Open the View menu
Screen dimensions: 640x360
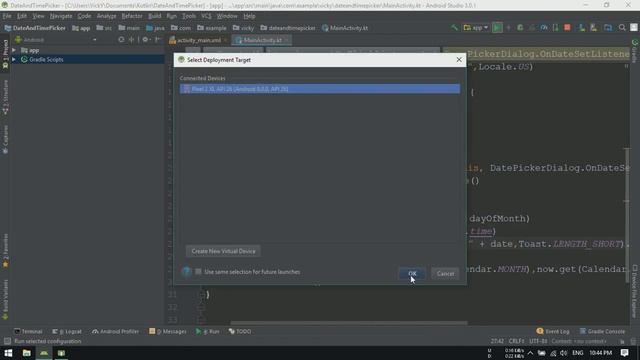[x=38, y=16]
